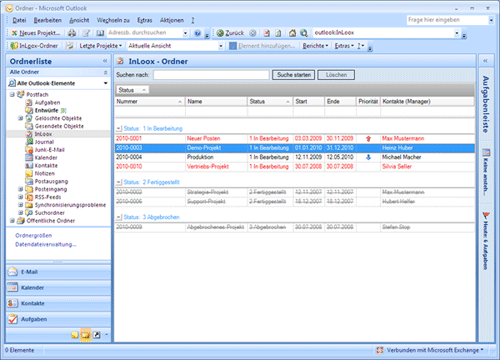This screenshot has height=360, width=500.
Task: Open the Datei menu
Action: click(x=19, y=20)
